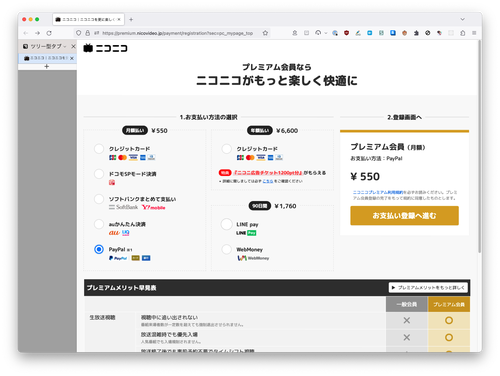500x376 pixels.
Task: Click お支払い登録へ進む button
Action: [x=404, y=216]
